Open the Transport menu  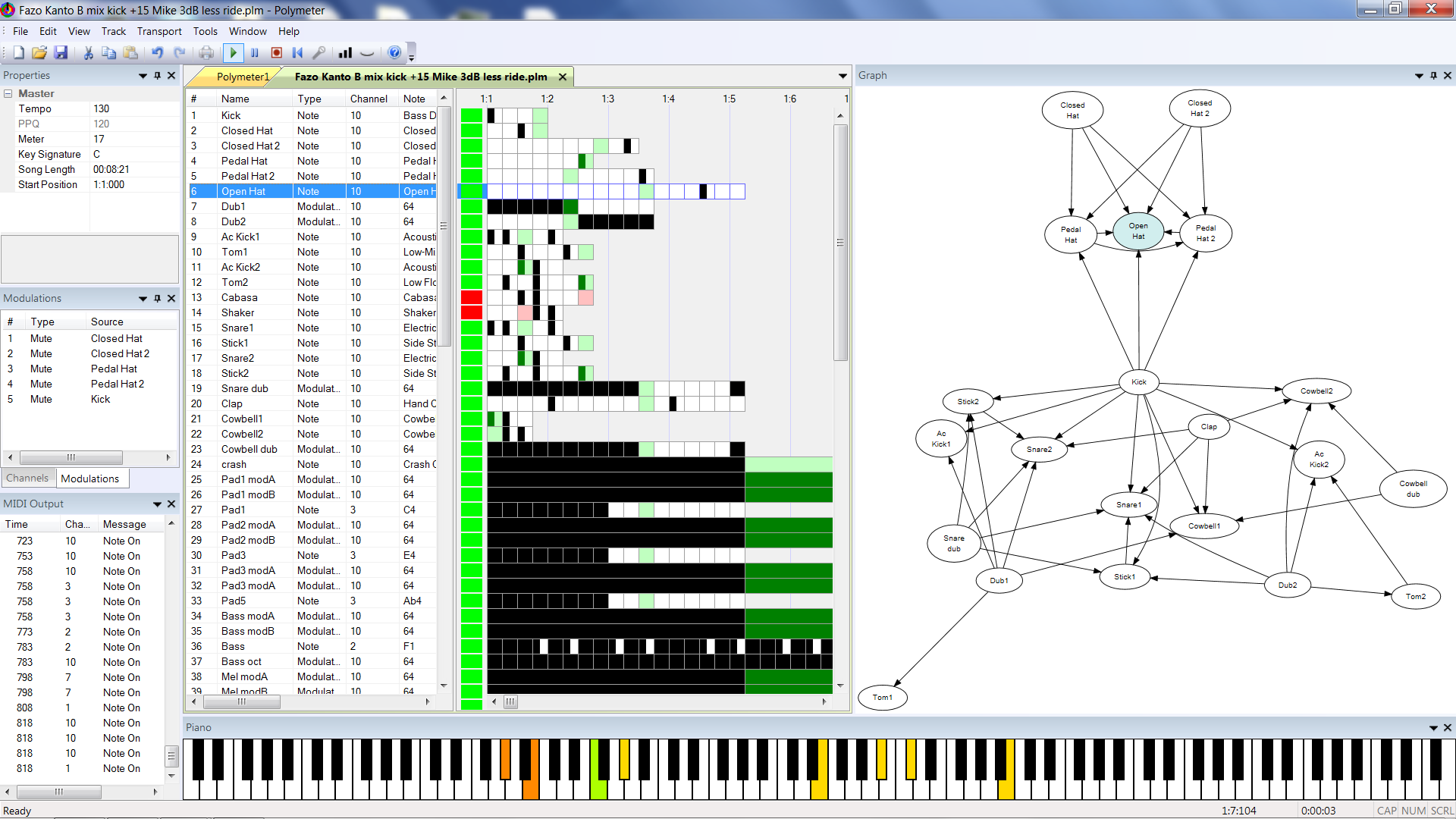(x=159, y=31)
